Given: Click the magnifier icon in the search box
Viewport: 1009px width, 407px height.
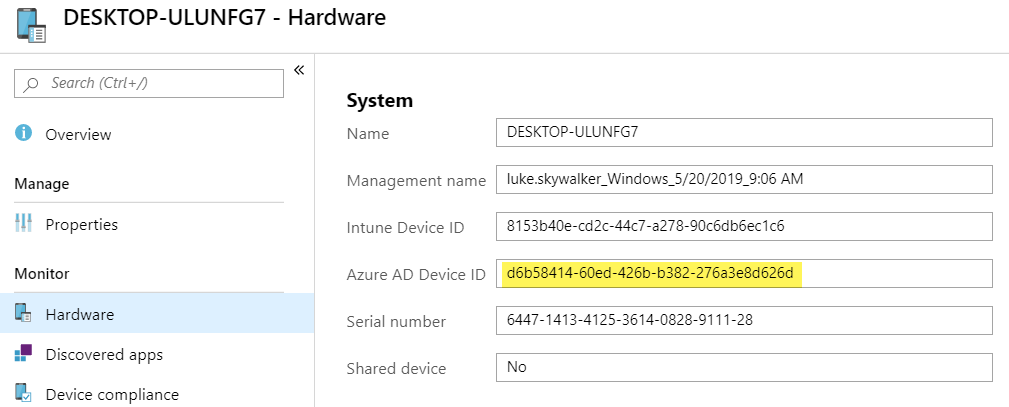Looking at the screenshot, I should (32, 84).
